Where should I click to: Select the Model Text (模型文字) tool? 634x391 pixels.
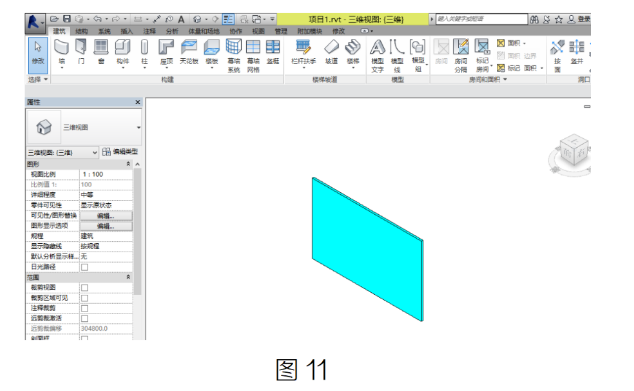pos(377,55)
